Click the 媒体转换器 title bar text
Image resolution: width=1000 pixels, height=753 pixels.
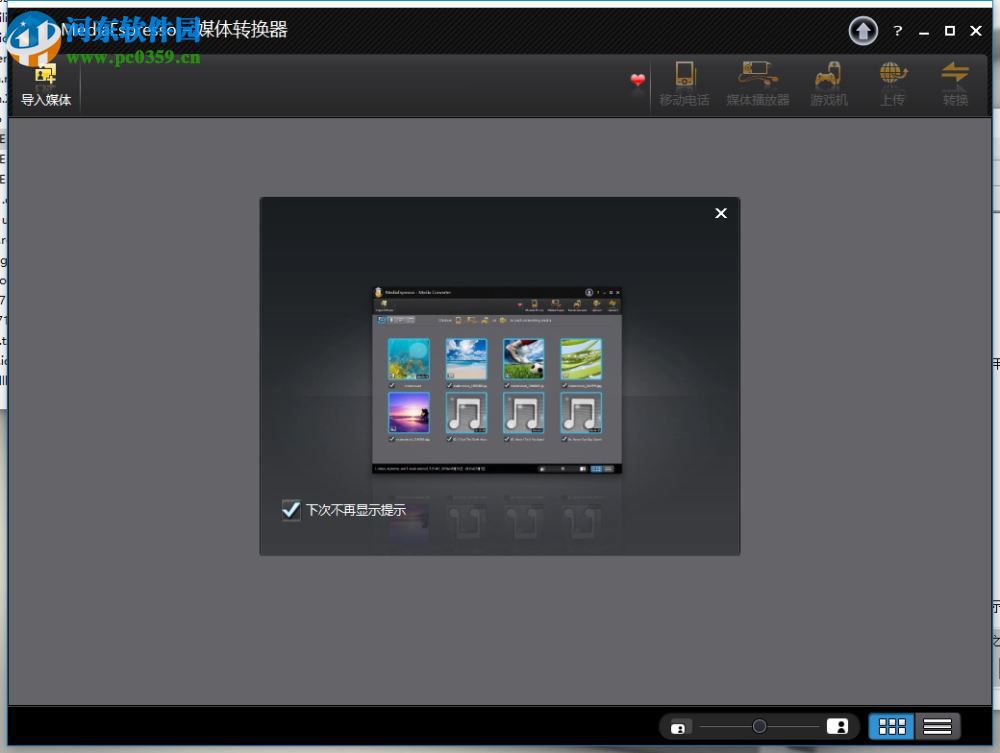243,31
